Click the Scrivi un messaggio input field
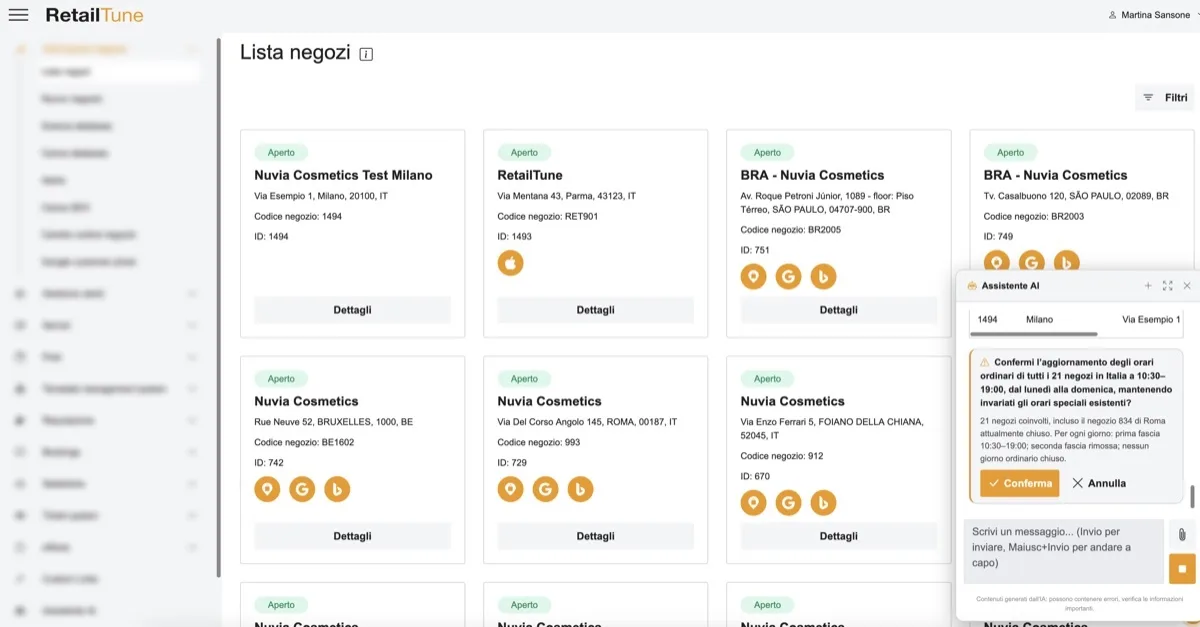 (1064, 551)
